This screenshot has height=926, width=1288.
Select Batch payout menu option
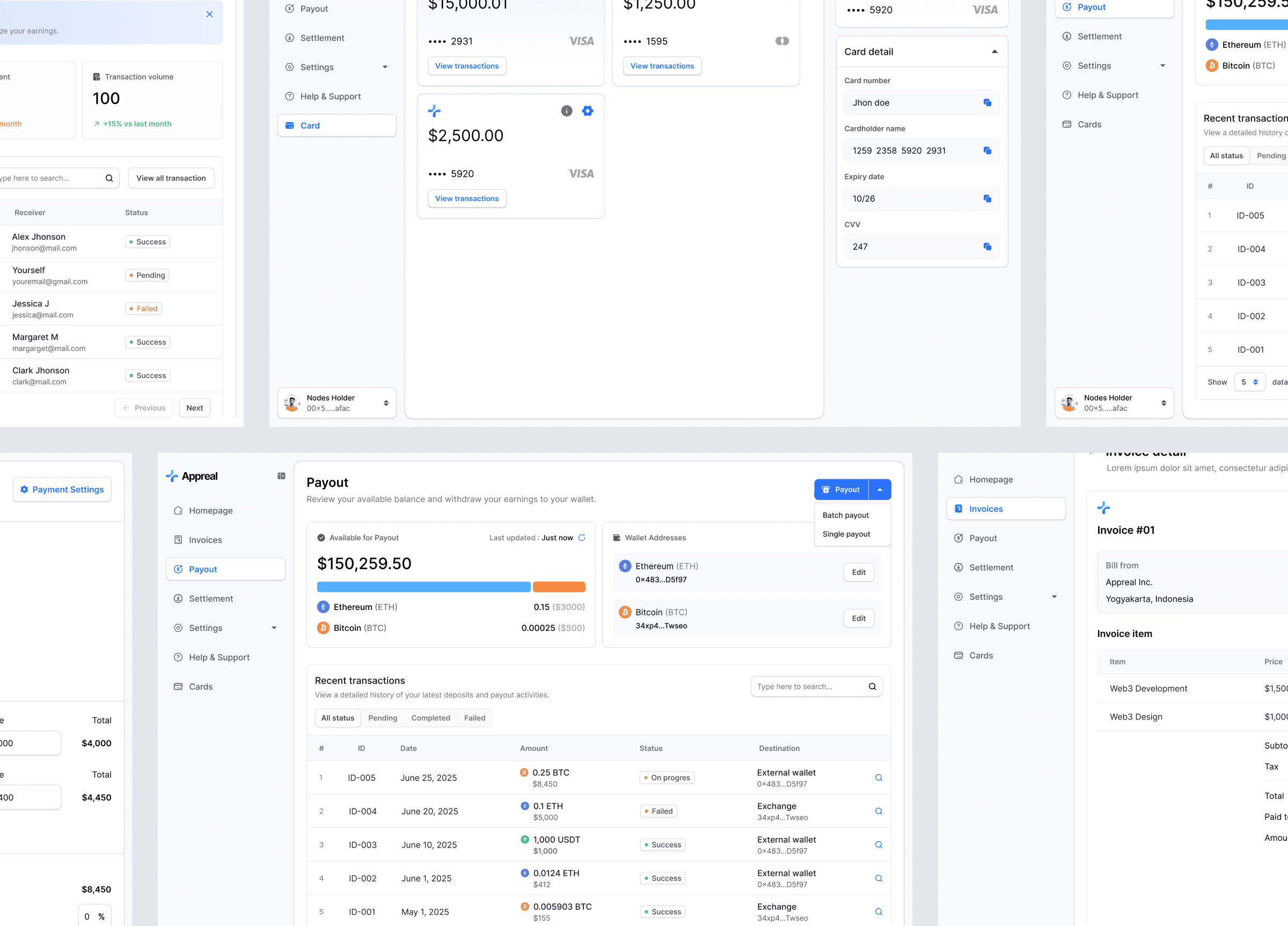point(846,515)
